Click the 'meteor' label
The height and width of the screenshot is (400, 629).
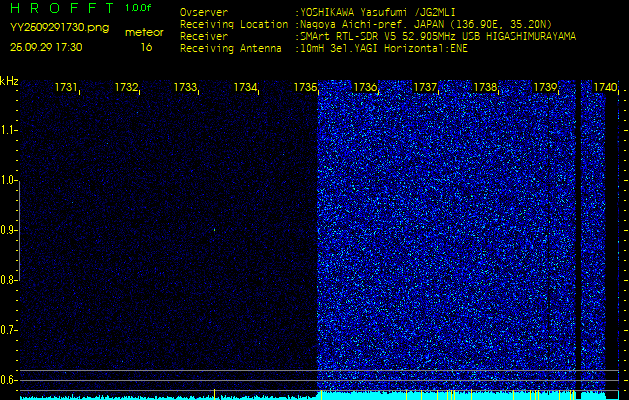(144, 32)
